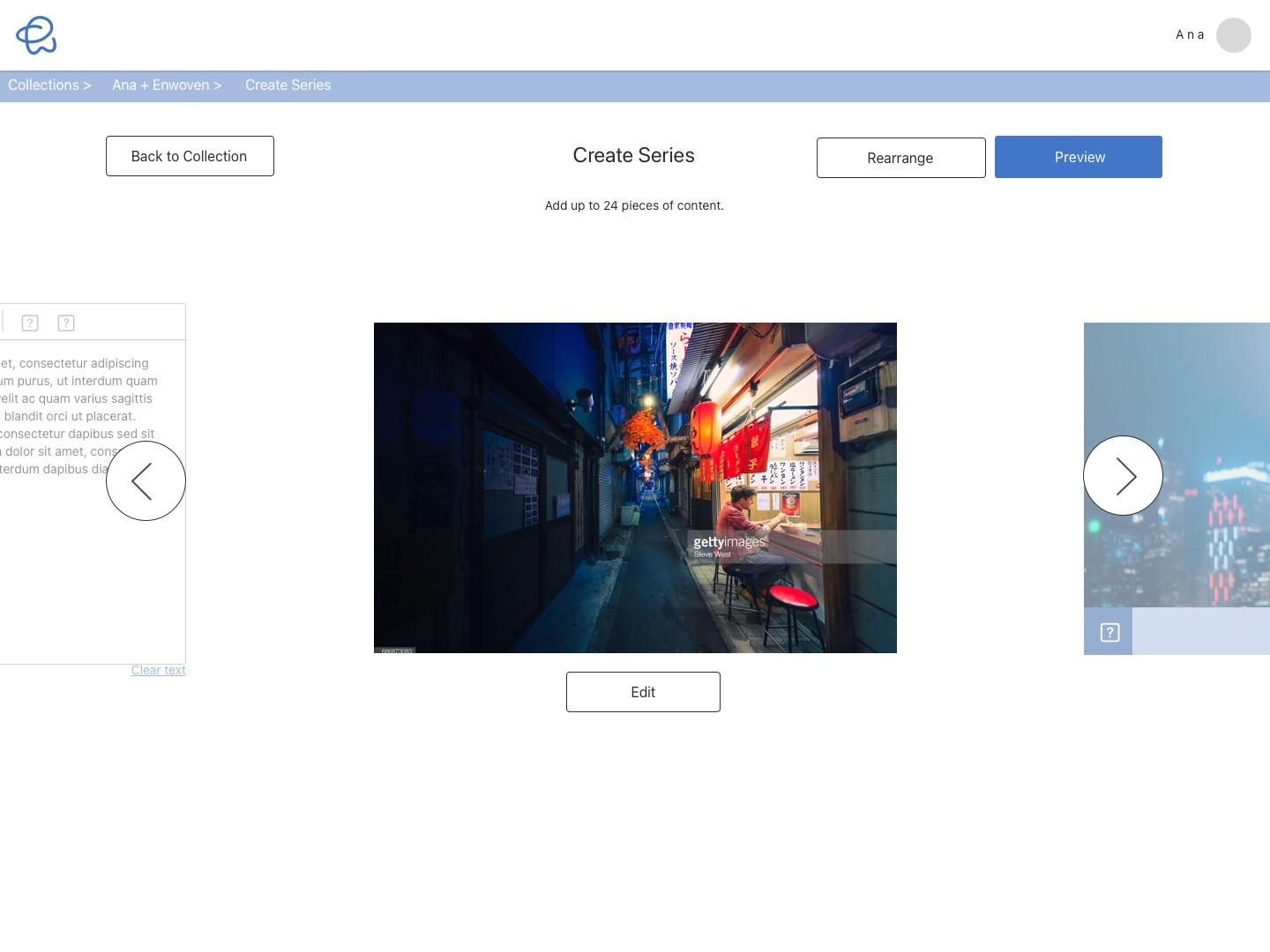
Task: Click first question-mark icon in text card toolbar
Action: [30, 324]
